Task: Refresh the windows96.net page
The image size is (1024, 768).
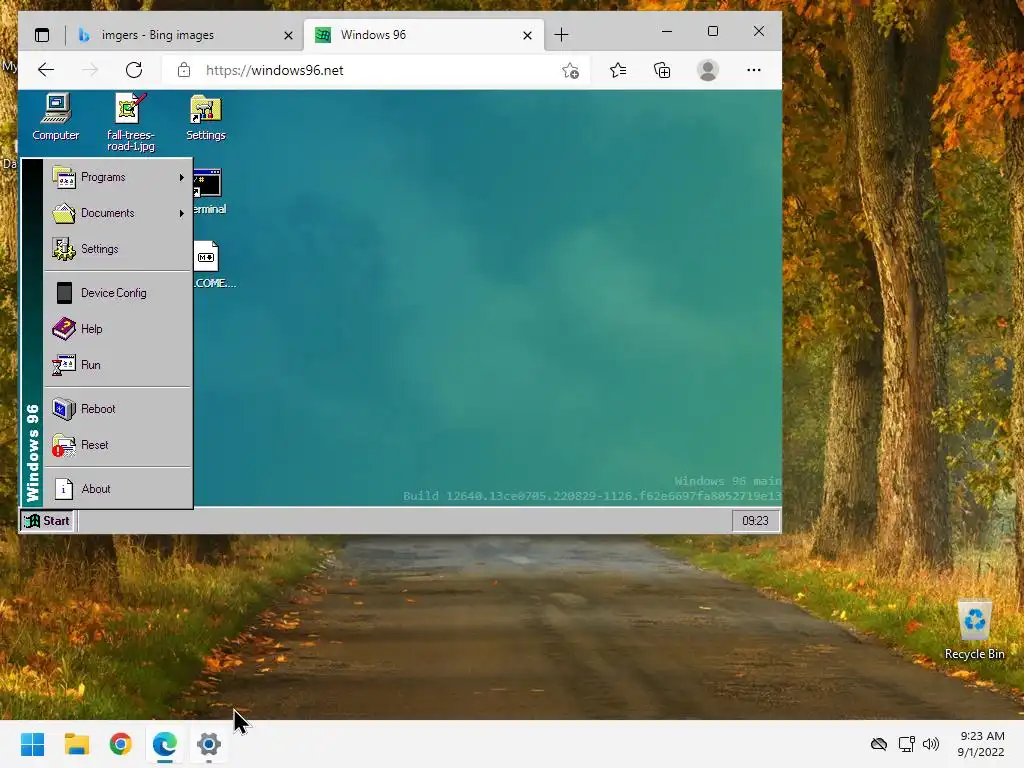Action: point(134,70)
